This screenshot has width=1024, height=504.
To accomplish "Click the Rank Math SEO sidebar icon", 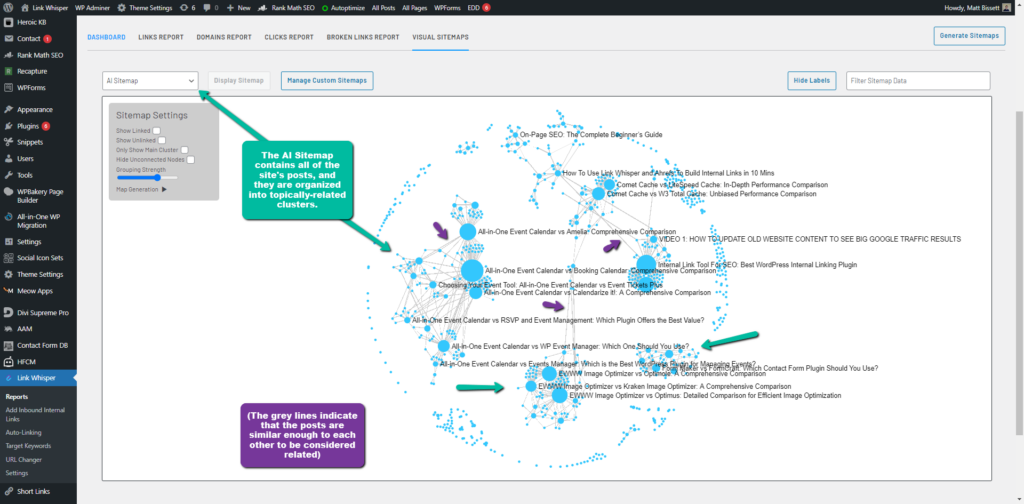I will (x=8, y=55).
